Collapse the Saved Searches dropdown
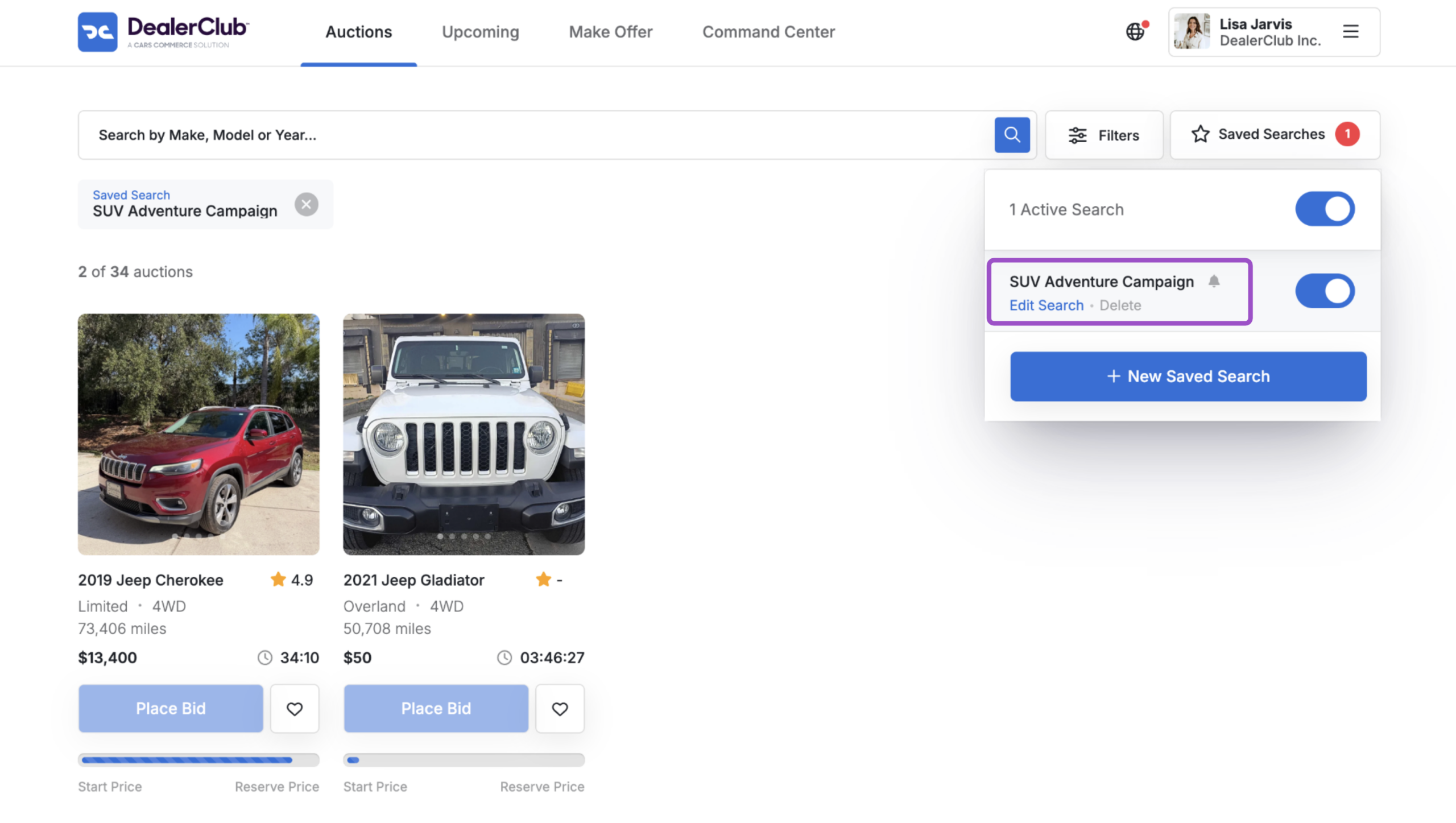The width and height of the screenshot is (1456, 823). 1275,135
